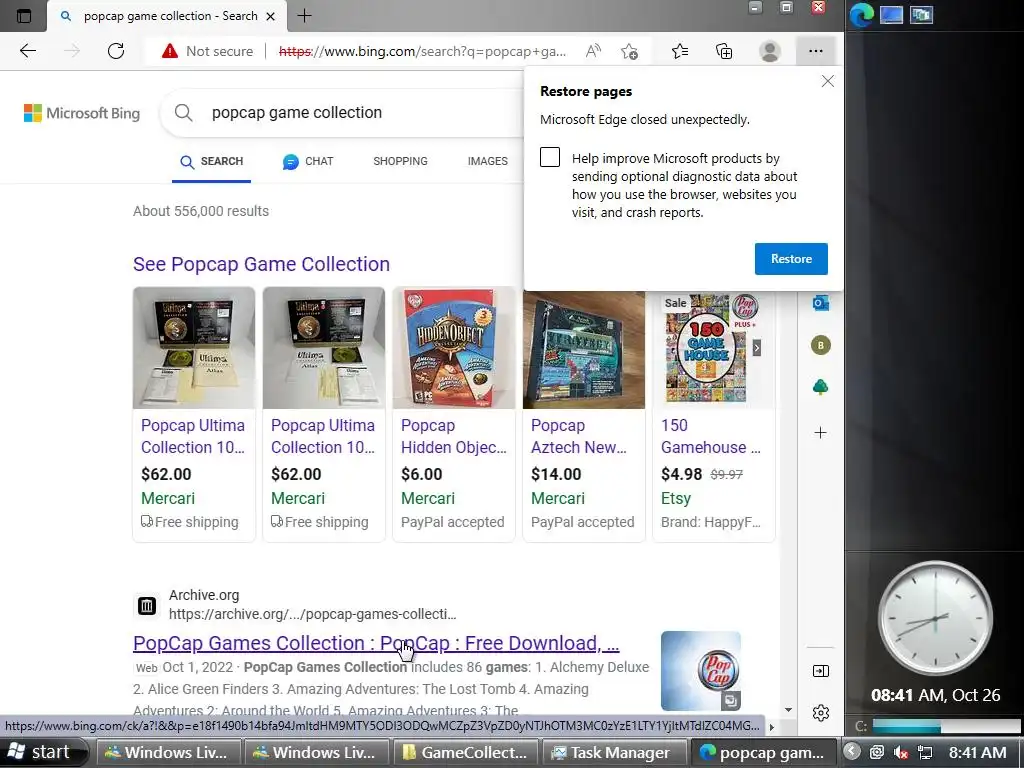Switch to the SHOPPING tab
The image size is (1024, 768).
(400, 161)
